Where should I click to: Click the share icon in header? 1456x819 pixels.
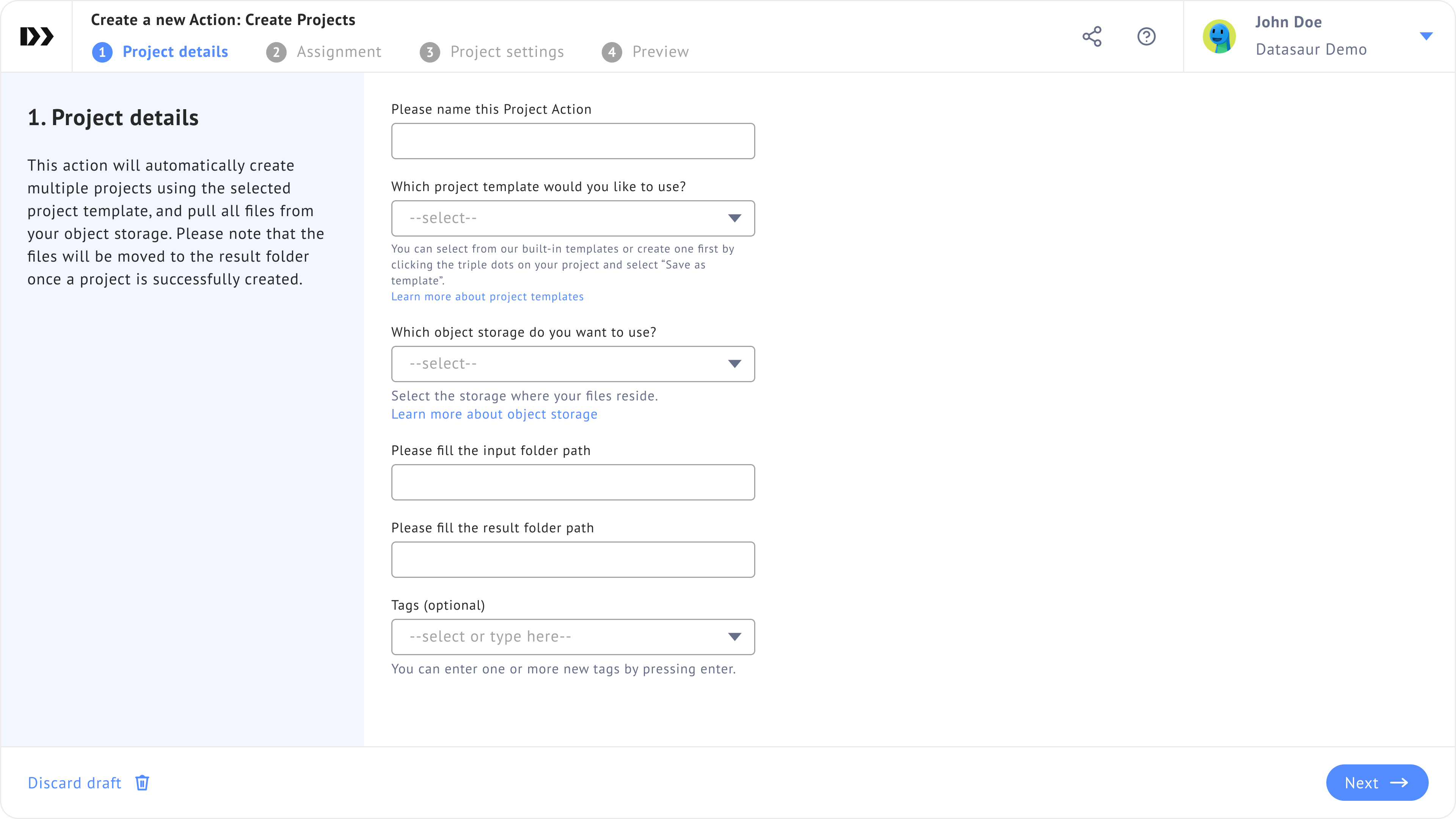[1092, 36]
